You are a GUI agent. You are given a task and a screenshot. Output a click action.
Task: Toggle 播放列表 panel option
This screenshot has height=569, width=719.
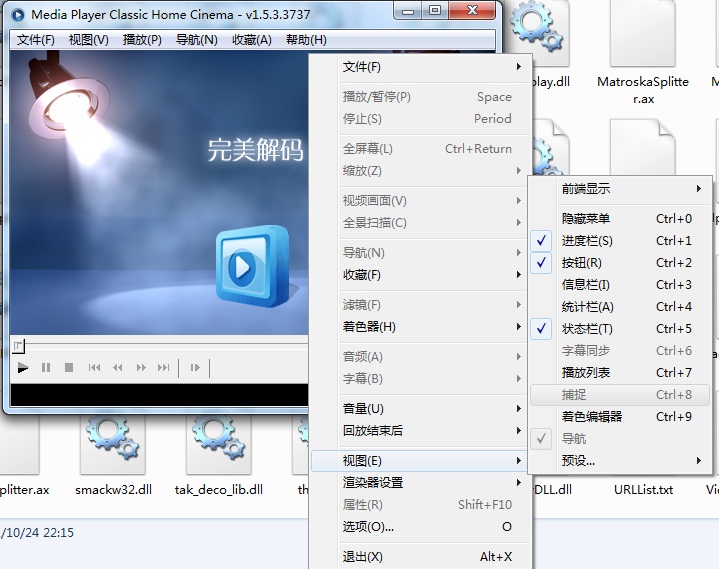pyautogui.click(x=619, y=373)
